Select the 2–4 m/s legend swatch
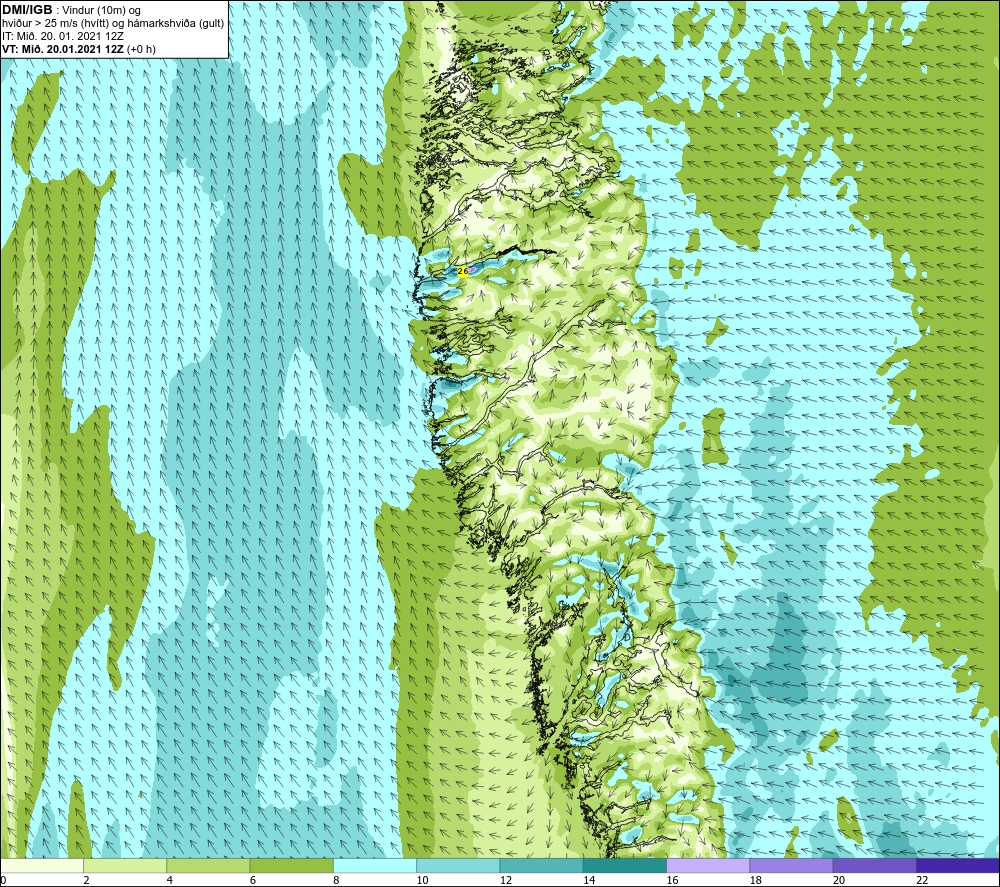Viewport: 1000px width, 887px height. 125,865
